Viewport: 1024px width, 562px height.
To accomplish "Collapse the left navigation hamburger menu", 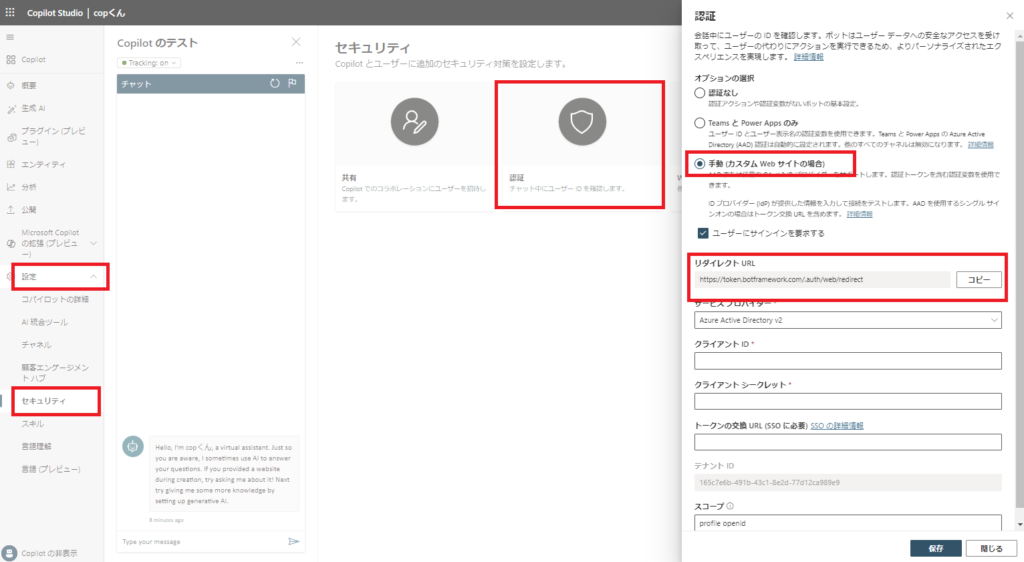I will point(10,37).
